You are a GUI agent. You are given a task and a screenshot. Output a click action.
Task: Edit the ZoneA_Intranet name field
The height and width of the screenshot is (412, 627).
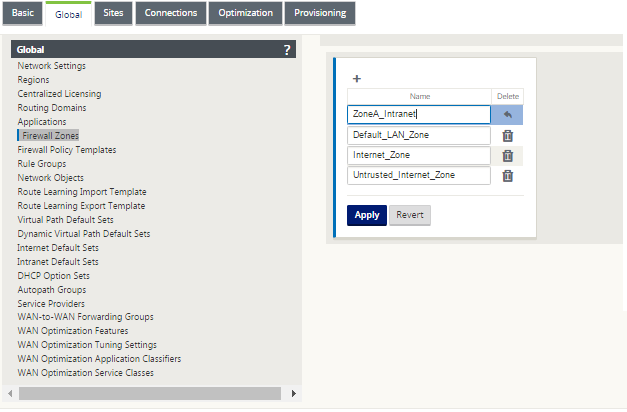[x=419, y=114]
